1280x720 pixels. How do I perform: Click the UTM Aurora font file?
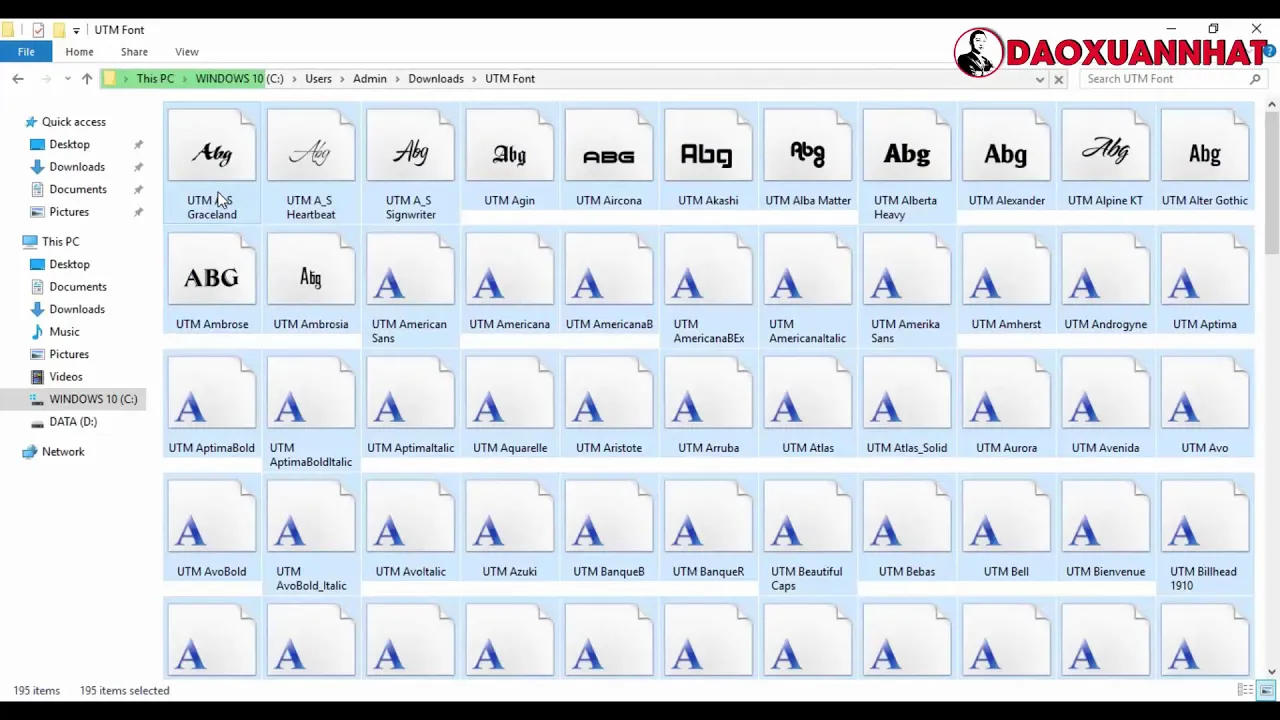pos(1006,405)
